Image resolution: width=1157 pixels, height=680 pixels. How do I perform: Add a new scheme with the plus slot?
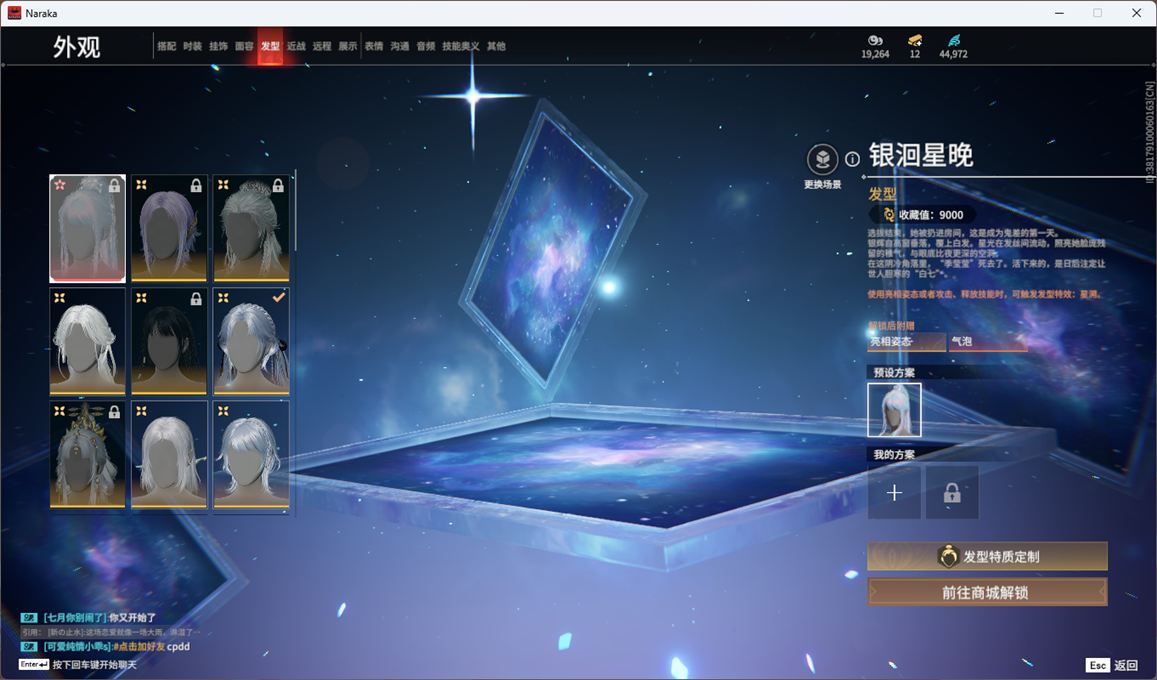[x=894, y=492]
